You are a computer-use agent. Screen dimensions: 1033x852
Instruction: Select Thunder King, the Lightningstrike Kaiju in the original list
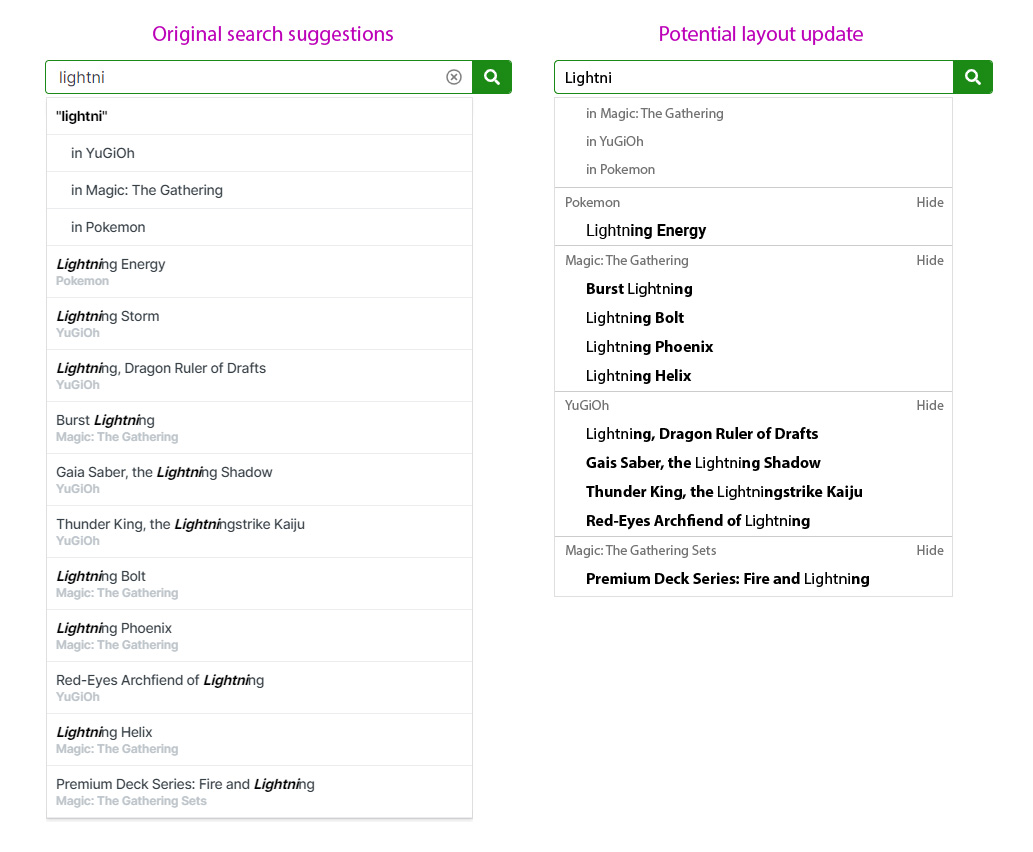click(x=259, y=532)
